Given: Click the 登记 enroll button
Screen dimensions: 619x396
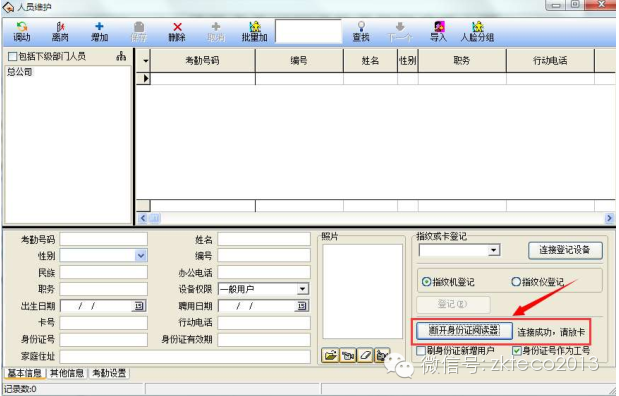Looking at the screenshot, I should [x=453, y=304].
